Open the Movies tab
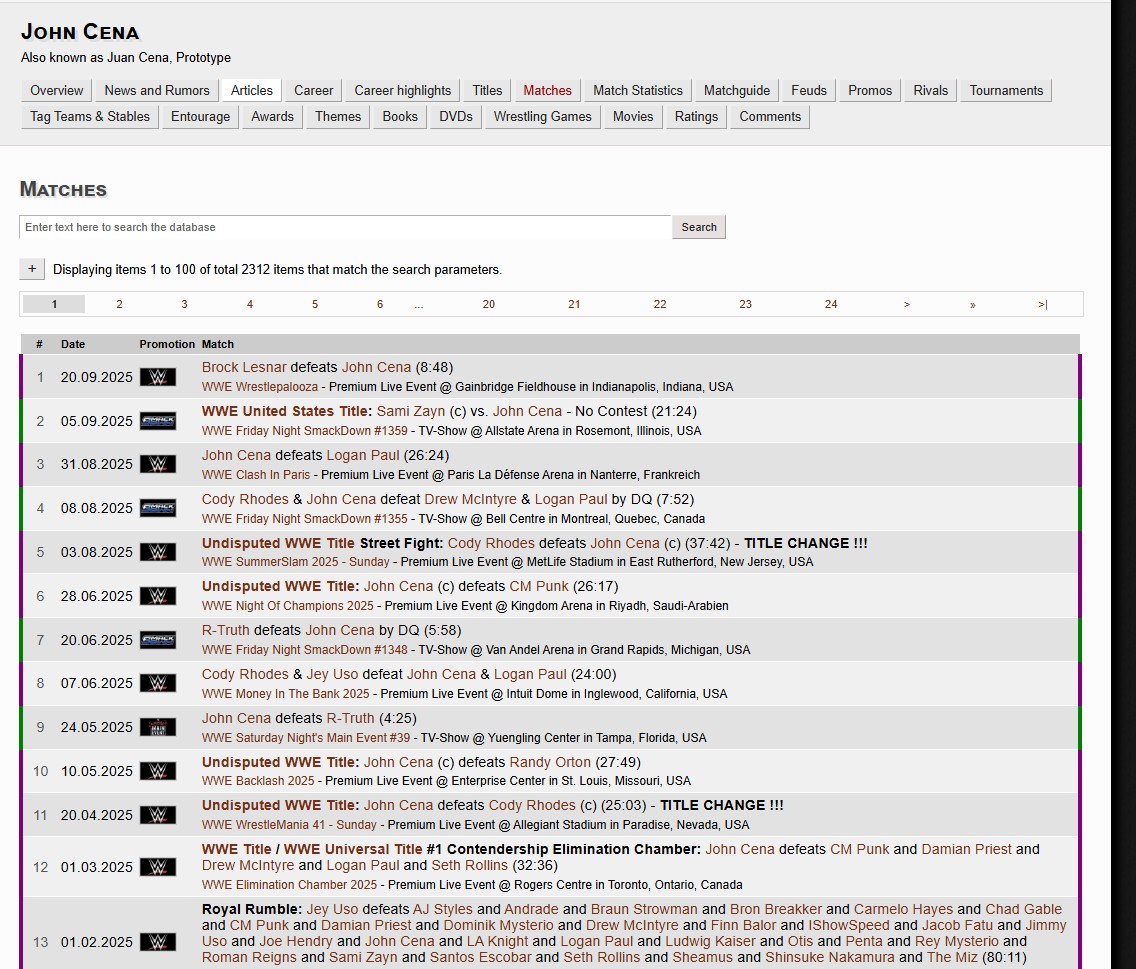Screen dimensions: 1136x969 (x=632, y=117)
